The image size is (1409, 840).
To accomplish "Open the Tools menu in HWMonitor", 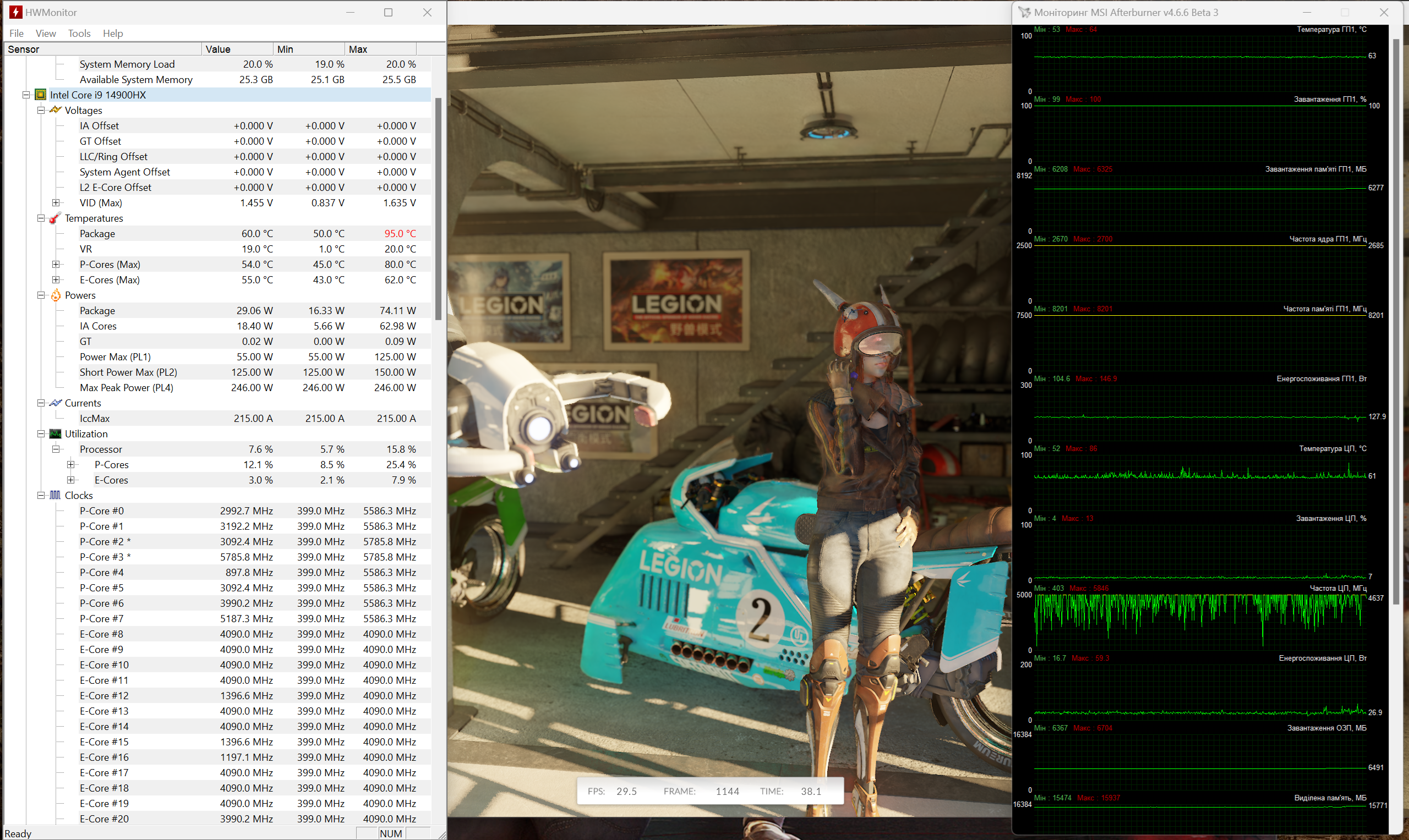I will (x=79, y=34).
